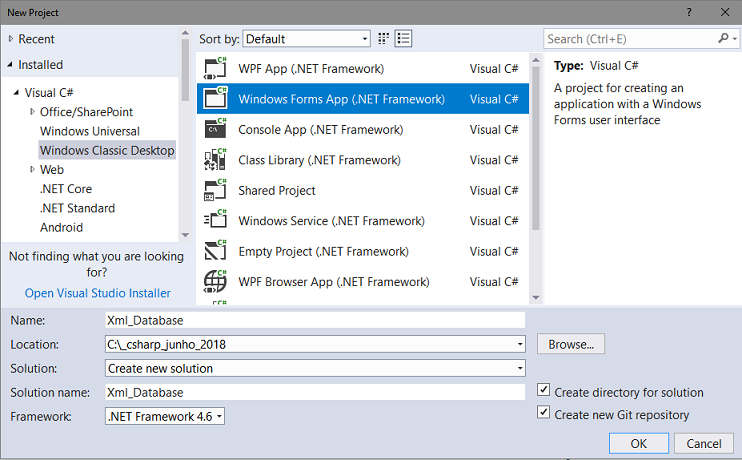Switch to small icons view

click(x=383, y=39)
